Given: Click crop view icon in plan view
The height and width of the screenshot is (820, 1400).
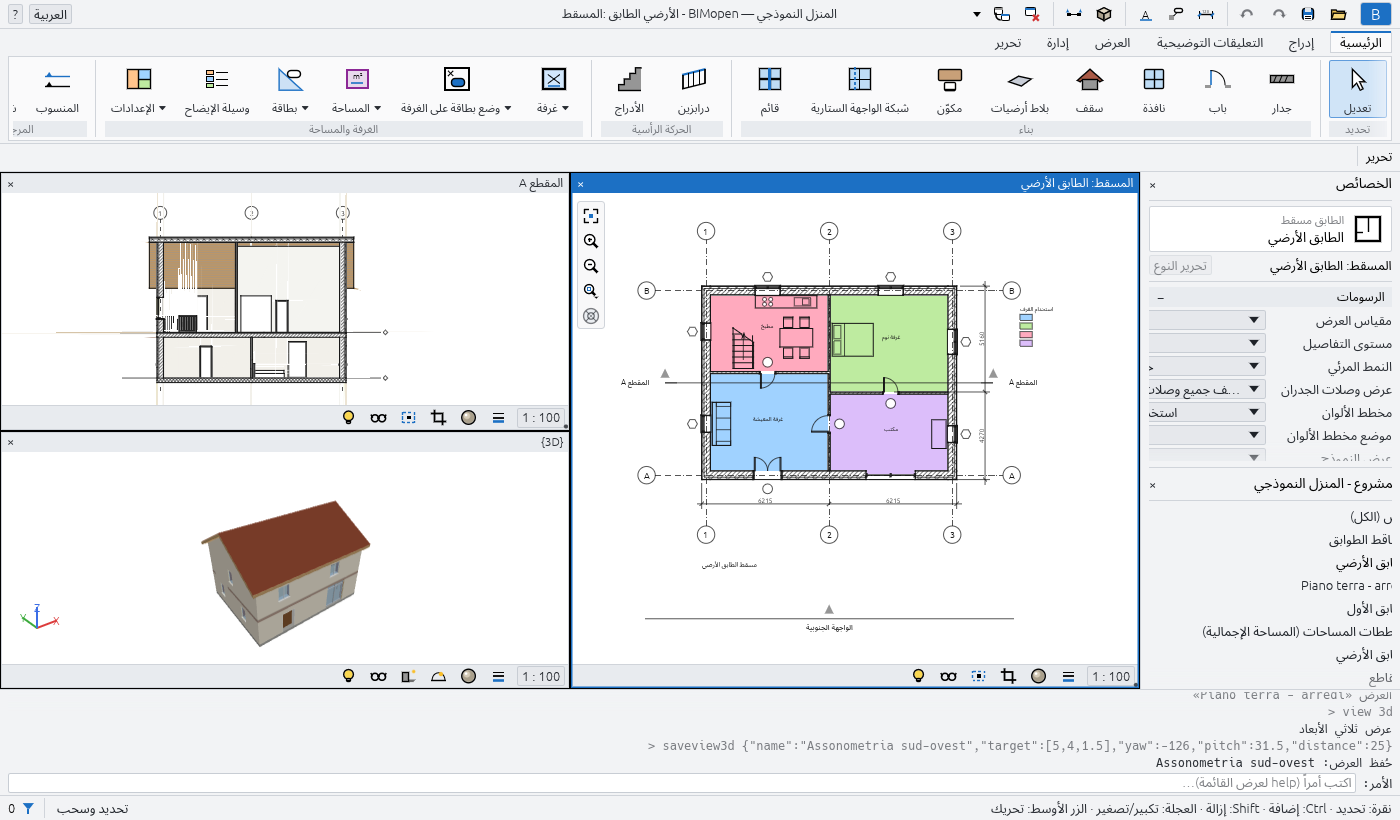Looking at the screenshot, I should tap(1008, 676).
